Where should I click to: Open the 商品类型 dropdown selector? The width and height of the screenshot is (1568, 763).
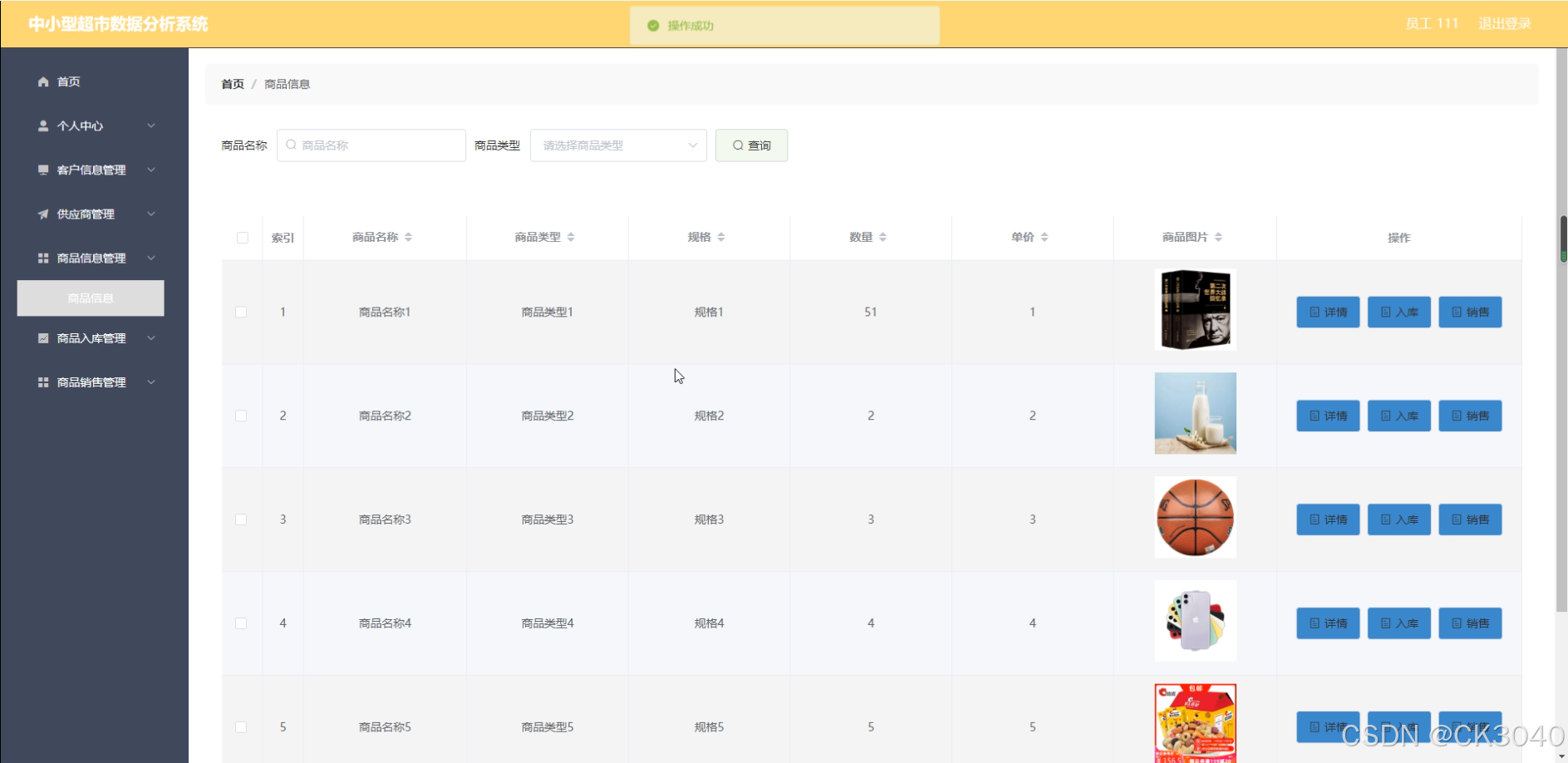click(x=618, y=145)
